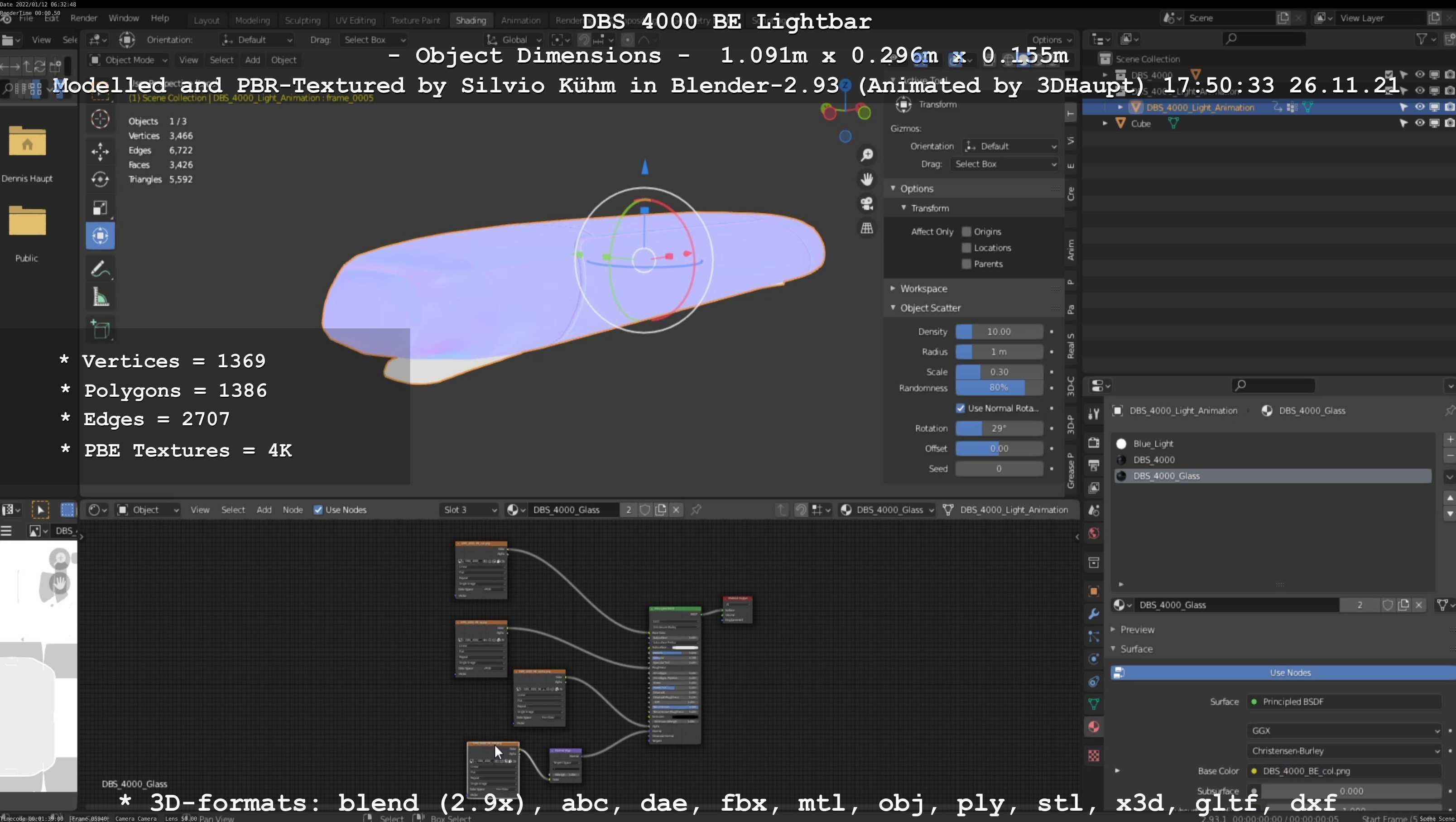Viewport: 1456px width, 822px height.
Task: Click the pin icon in node editor header
Action: 696,510
